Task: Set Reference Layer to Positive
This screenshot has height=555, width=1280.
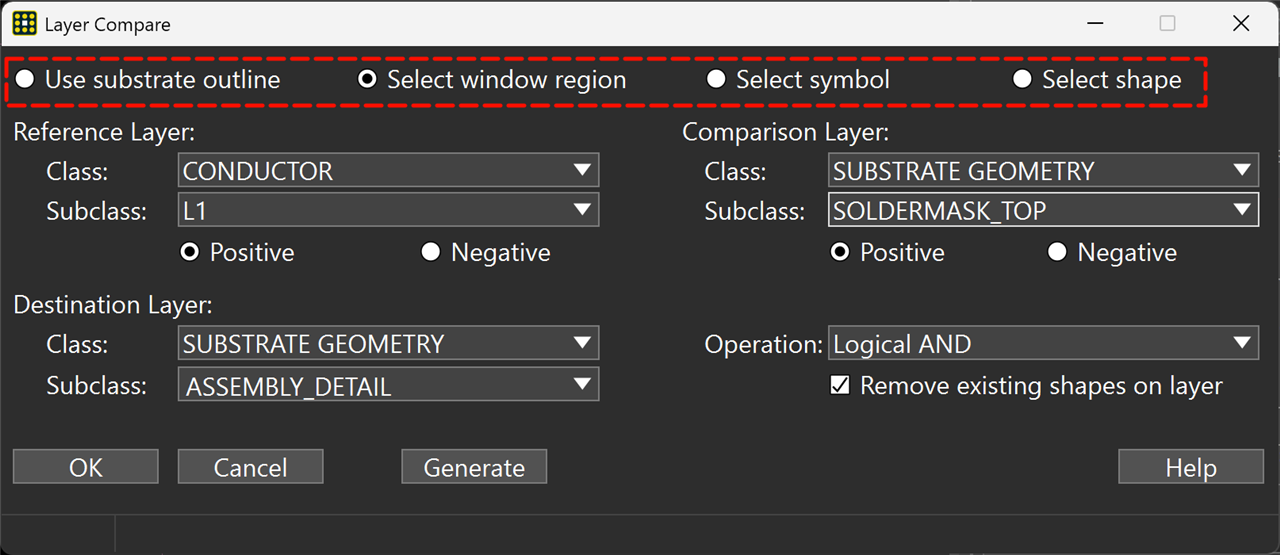Action: [x=189, y=253]
